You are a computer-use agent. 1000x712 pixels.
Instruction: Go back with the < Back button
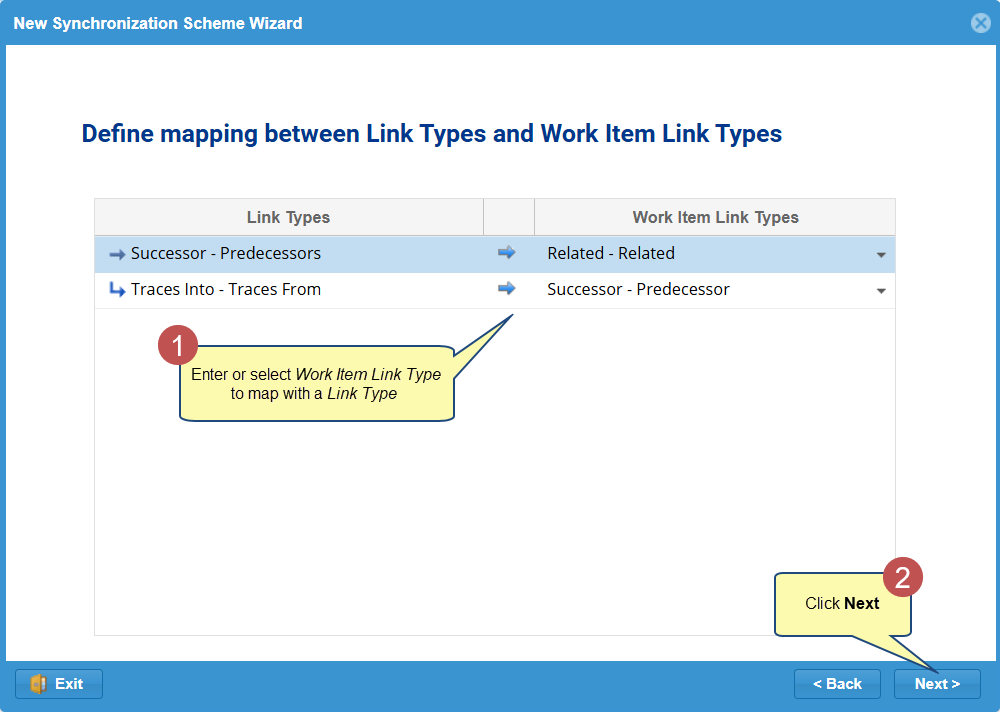837,684
